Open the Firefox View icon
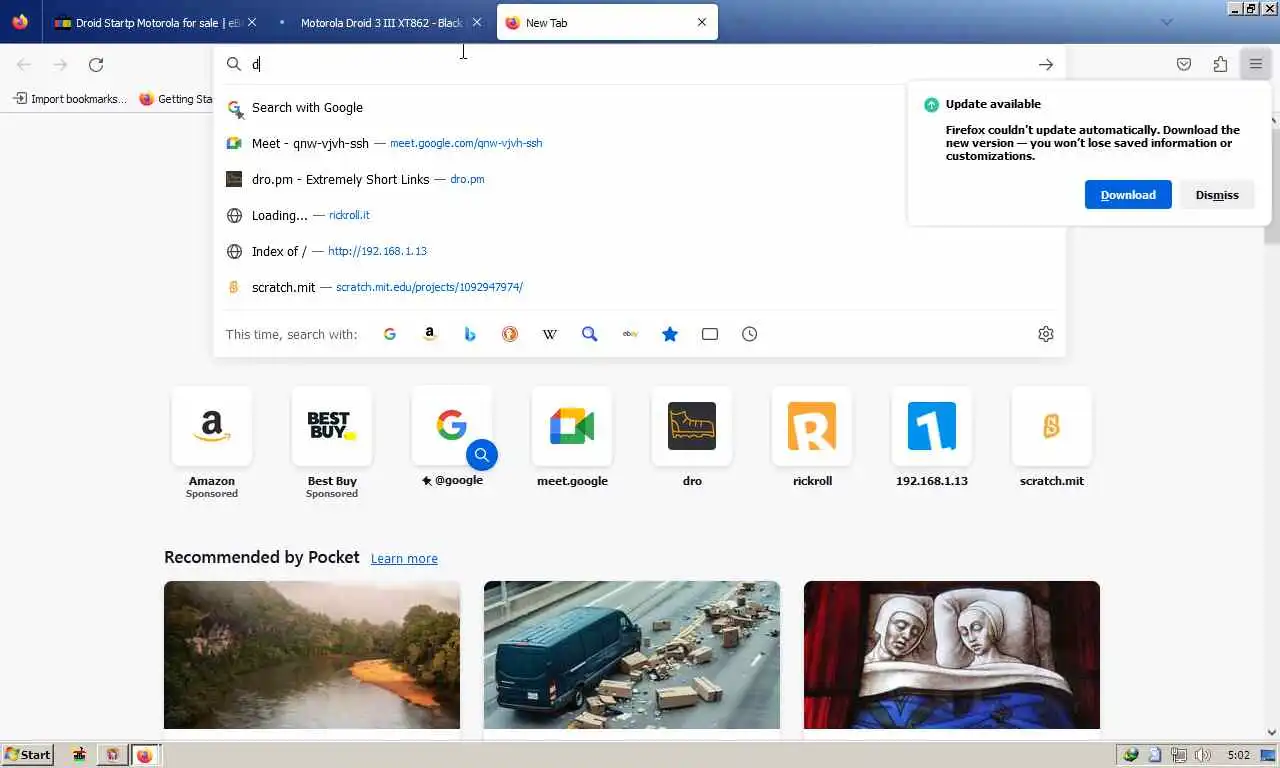This screenshot has height=768, width=1280. click(x=20, y=22)
